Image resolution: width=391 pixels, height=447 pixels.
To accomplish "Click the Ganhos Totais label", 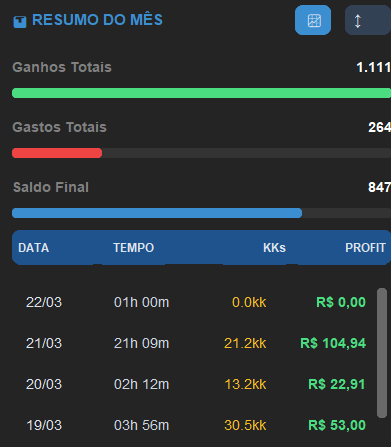I will [62, 67].
